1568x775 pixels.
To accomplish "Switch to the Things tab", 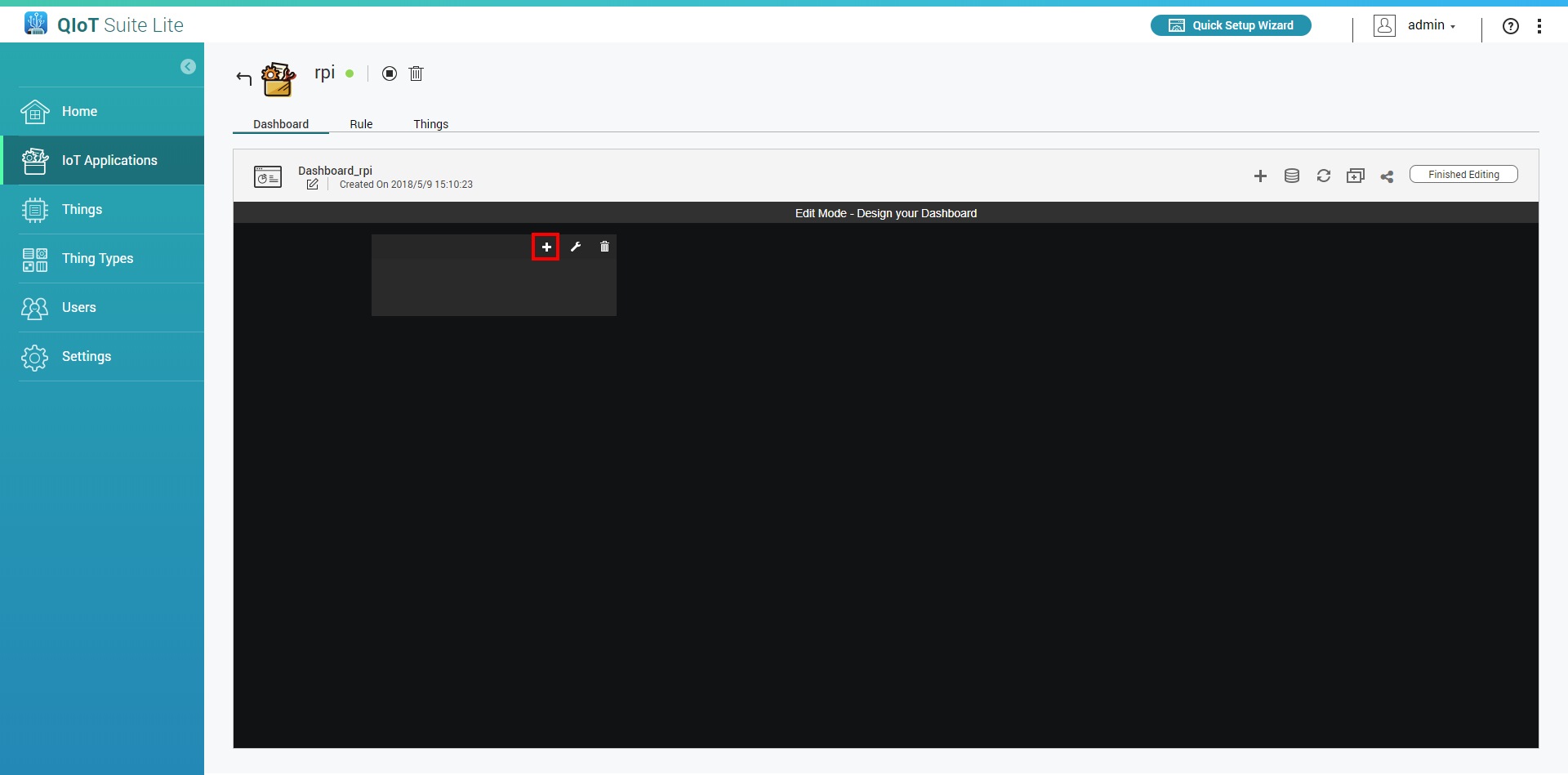I will click(430, 124).
